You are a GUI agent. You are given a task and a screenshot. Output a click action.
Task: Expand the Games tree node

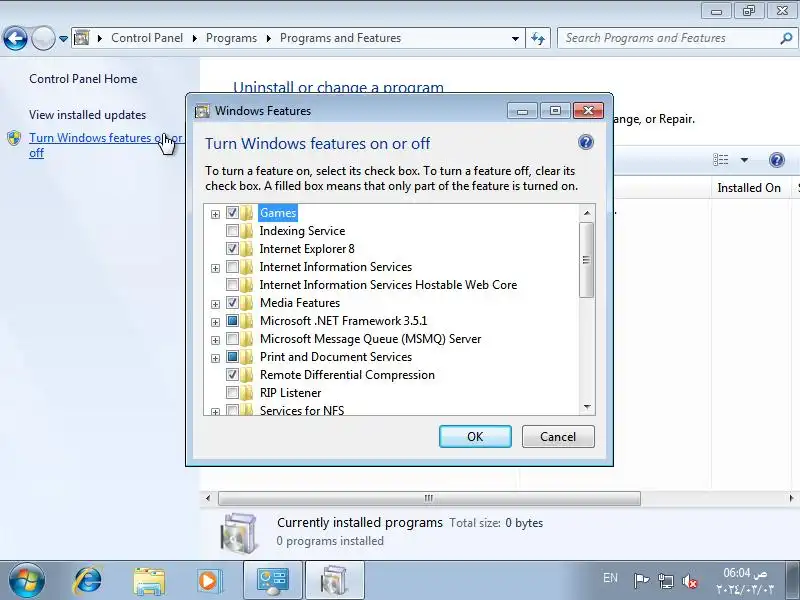pyautogui.click(x=215, y=214)
